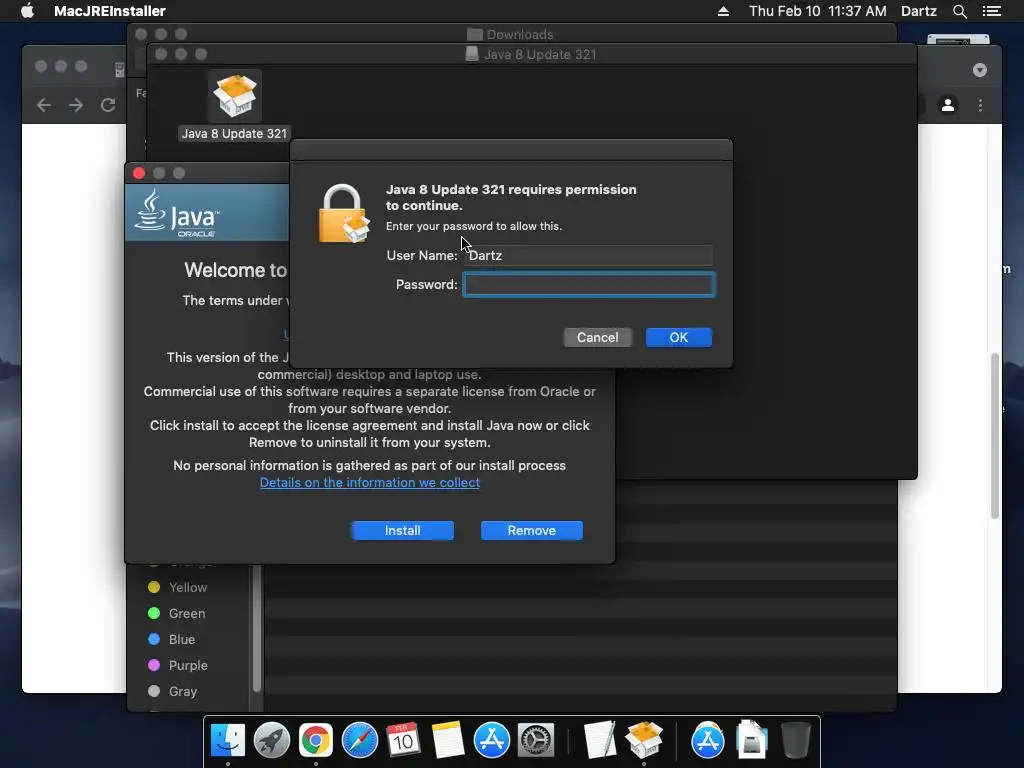Open the date and time in menu bar
This screenshot has height=768, width=1024.
[x=818, y=11]
